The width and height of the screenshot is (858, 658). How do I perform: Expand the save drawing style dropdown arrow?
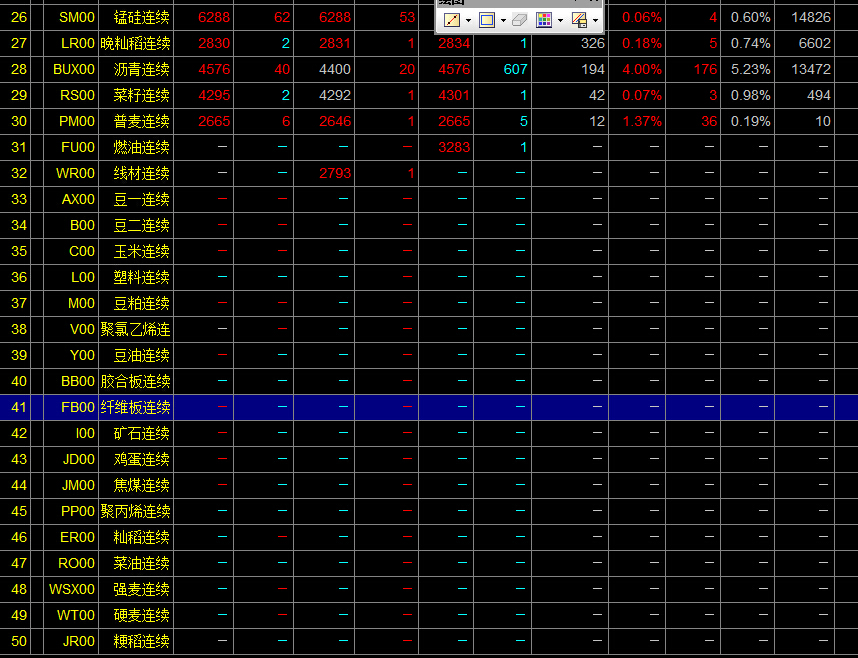(595, 20)
